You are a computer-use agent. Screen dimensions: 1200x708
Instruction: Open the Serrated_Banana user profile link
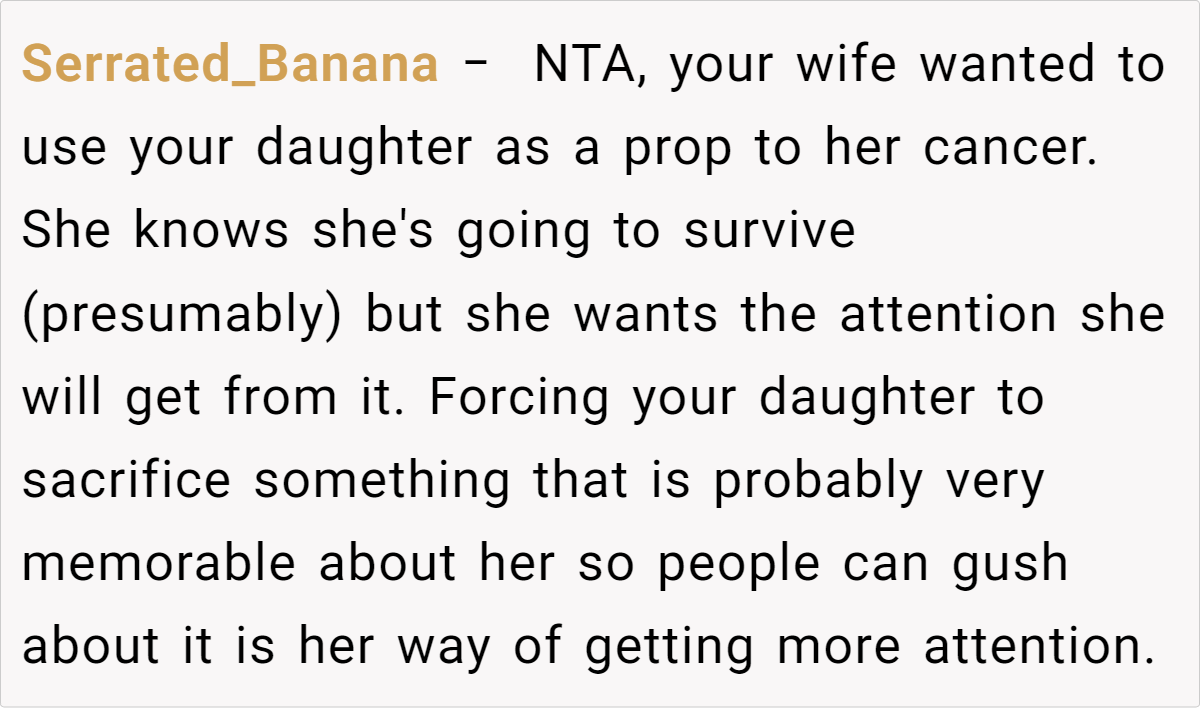[x=229, y=65]
